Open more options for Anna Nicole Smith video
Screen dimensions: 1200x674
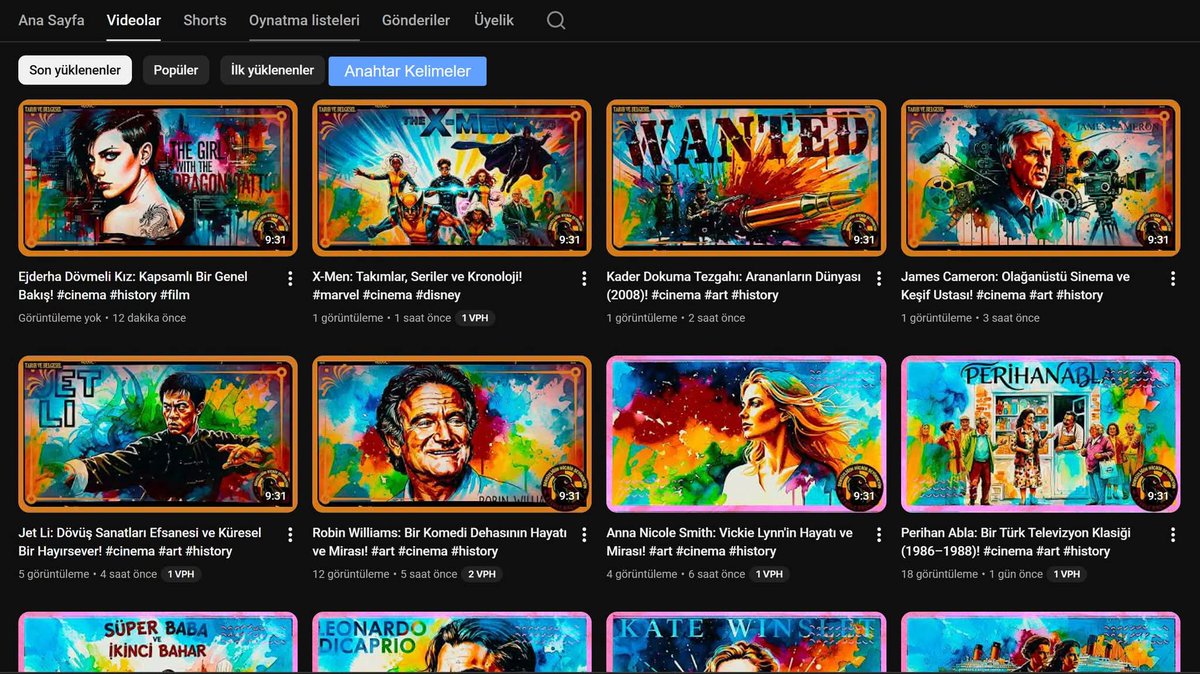[x=879, y=534]
